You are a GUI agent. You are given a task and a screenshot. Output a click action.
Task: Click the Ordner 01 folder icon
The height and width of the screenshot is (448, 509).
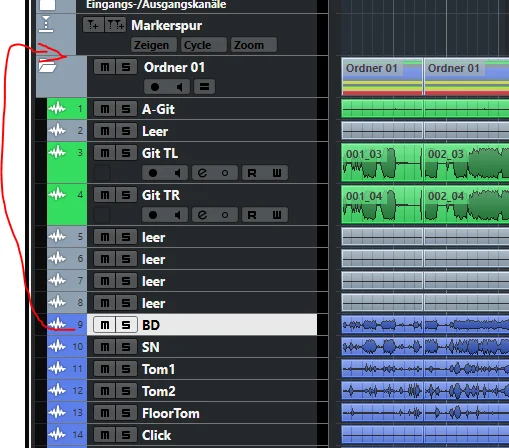point(47,66)
